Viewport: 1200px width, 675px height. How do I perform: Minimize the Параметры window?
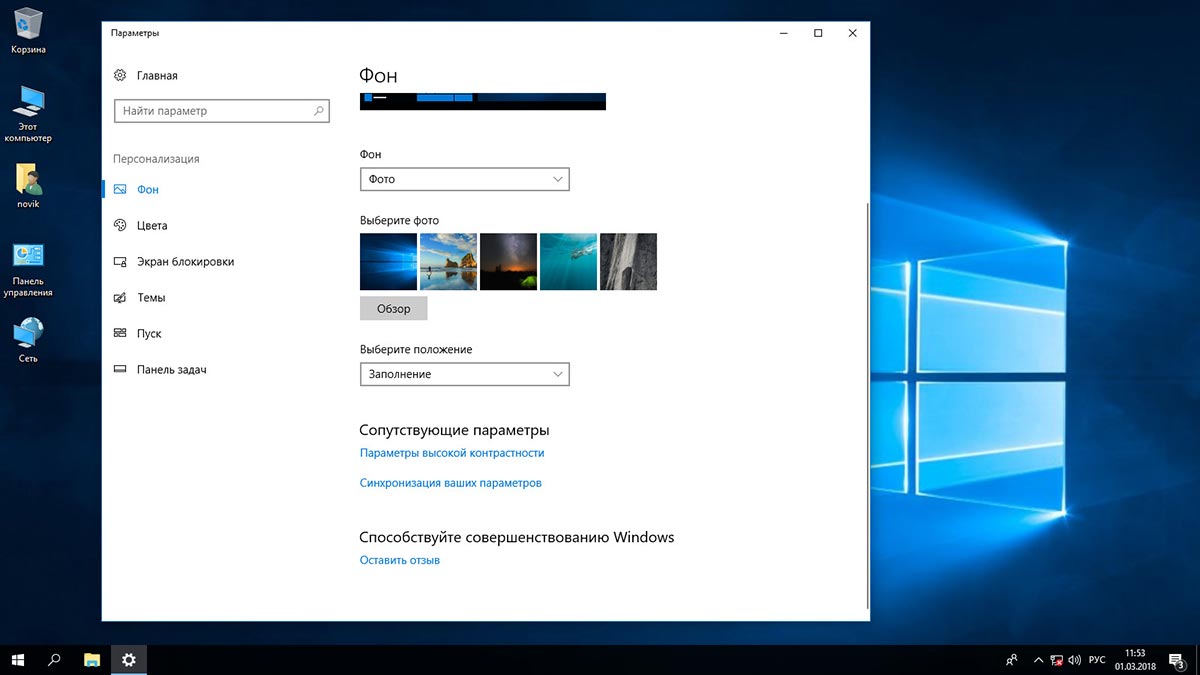[783, 33]
